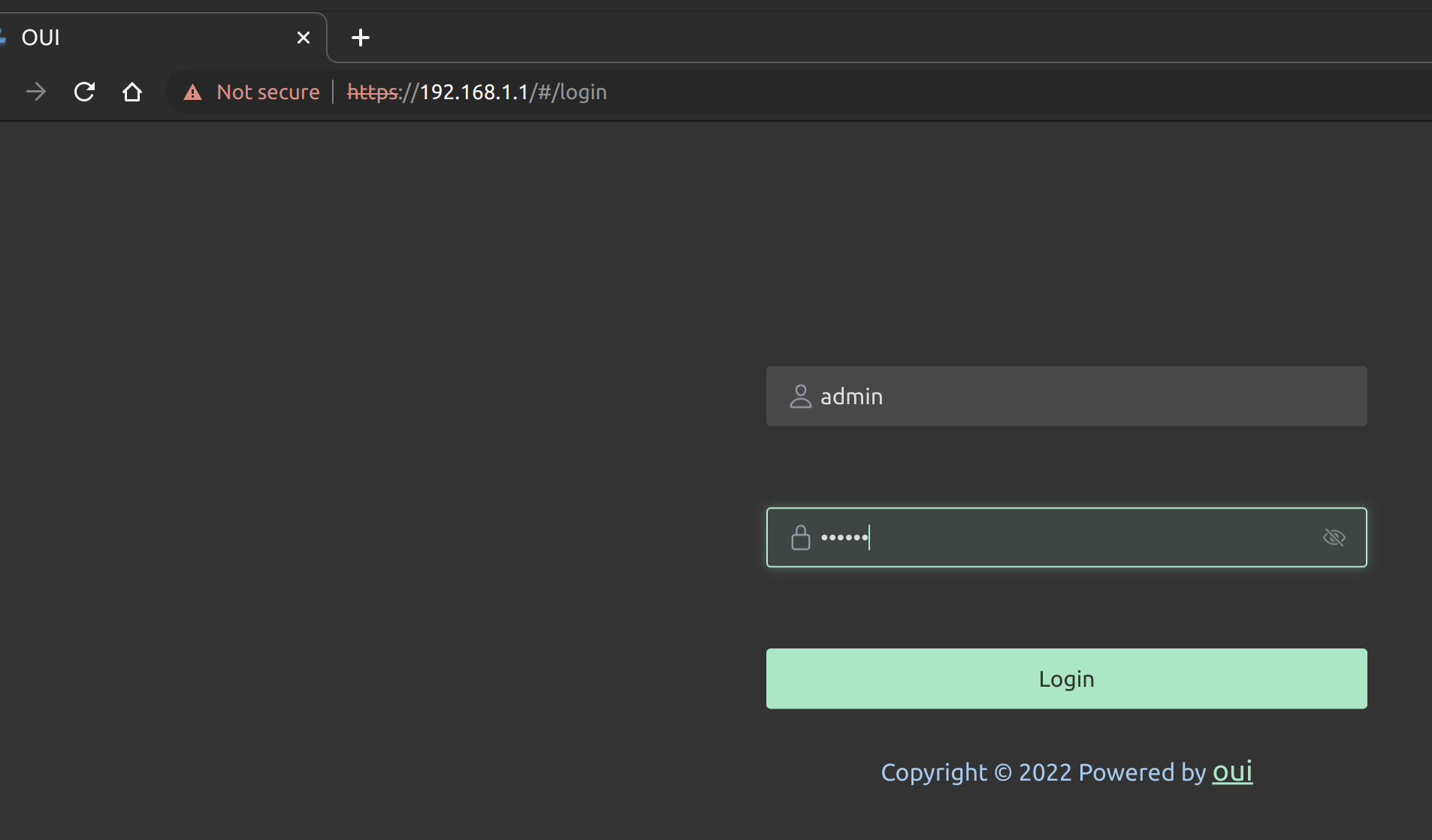The height and width of the screenshot is (840, 1432).
Task: Select the address bar URL
Action: (476, 92)
